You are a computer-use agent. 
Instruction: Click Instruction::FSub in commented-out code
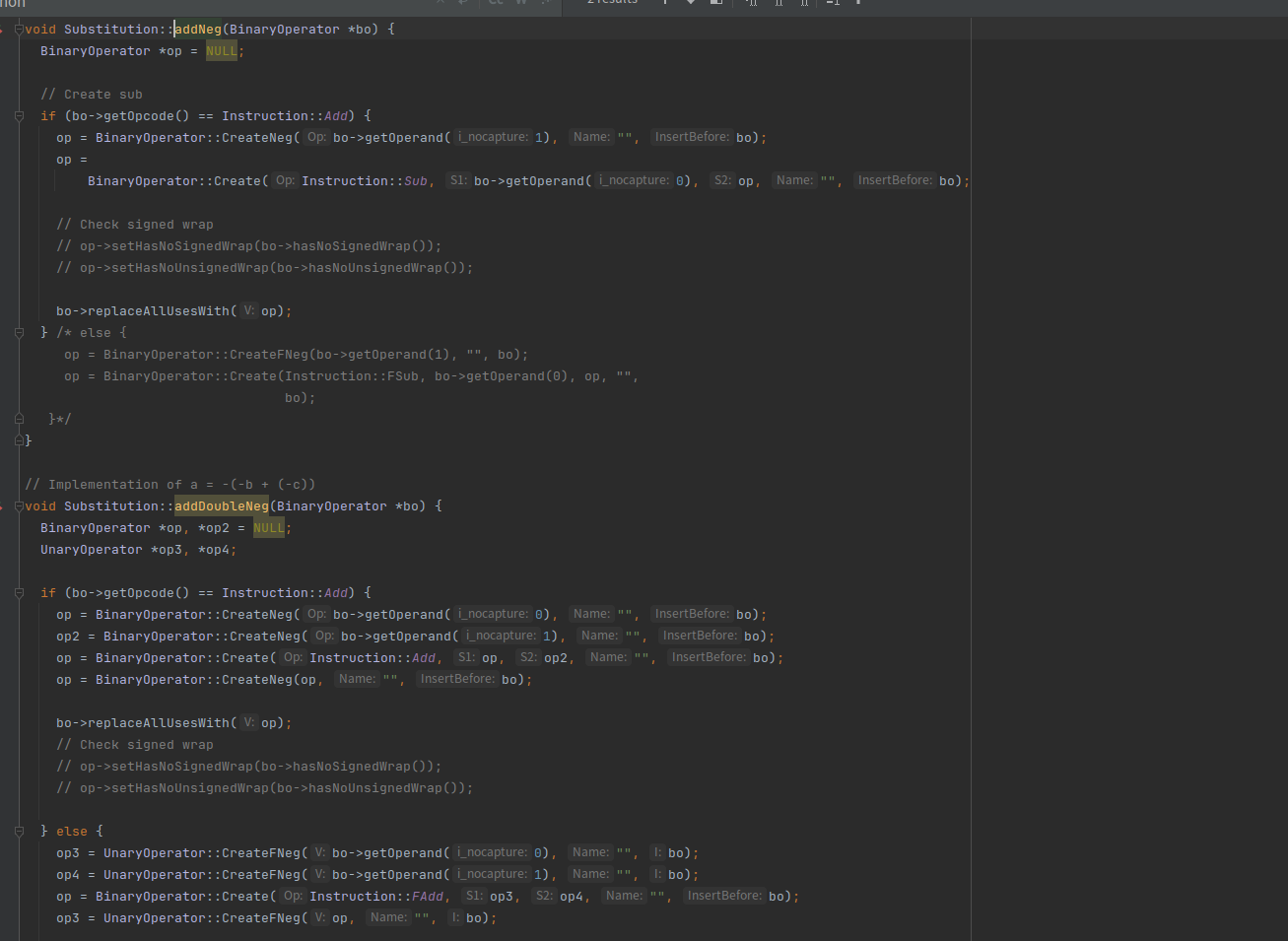coord(352,376)
